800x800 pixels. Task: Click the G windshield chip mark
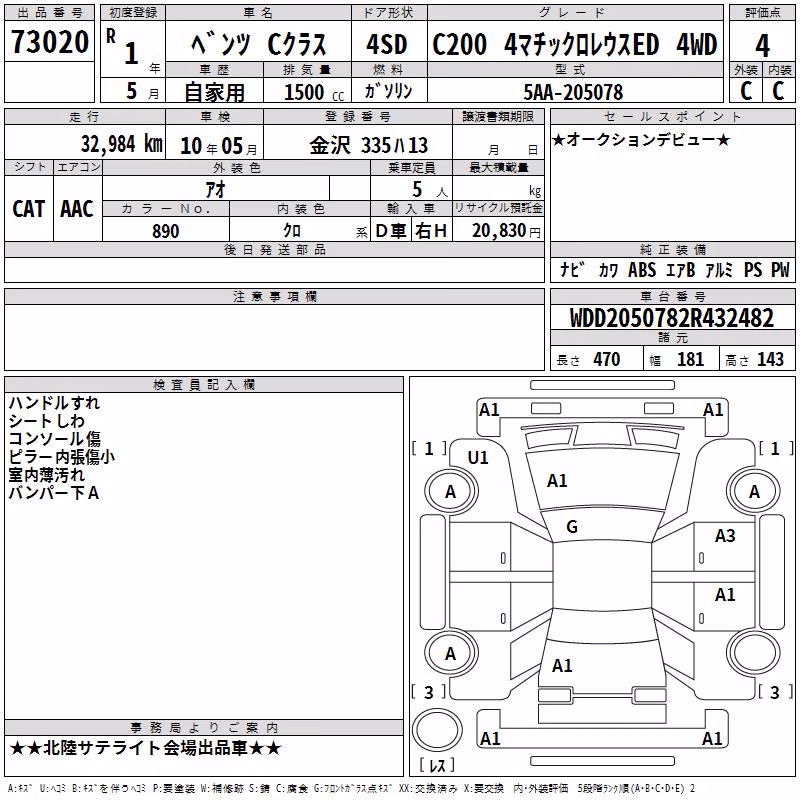click(x=572, y=527)
